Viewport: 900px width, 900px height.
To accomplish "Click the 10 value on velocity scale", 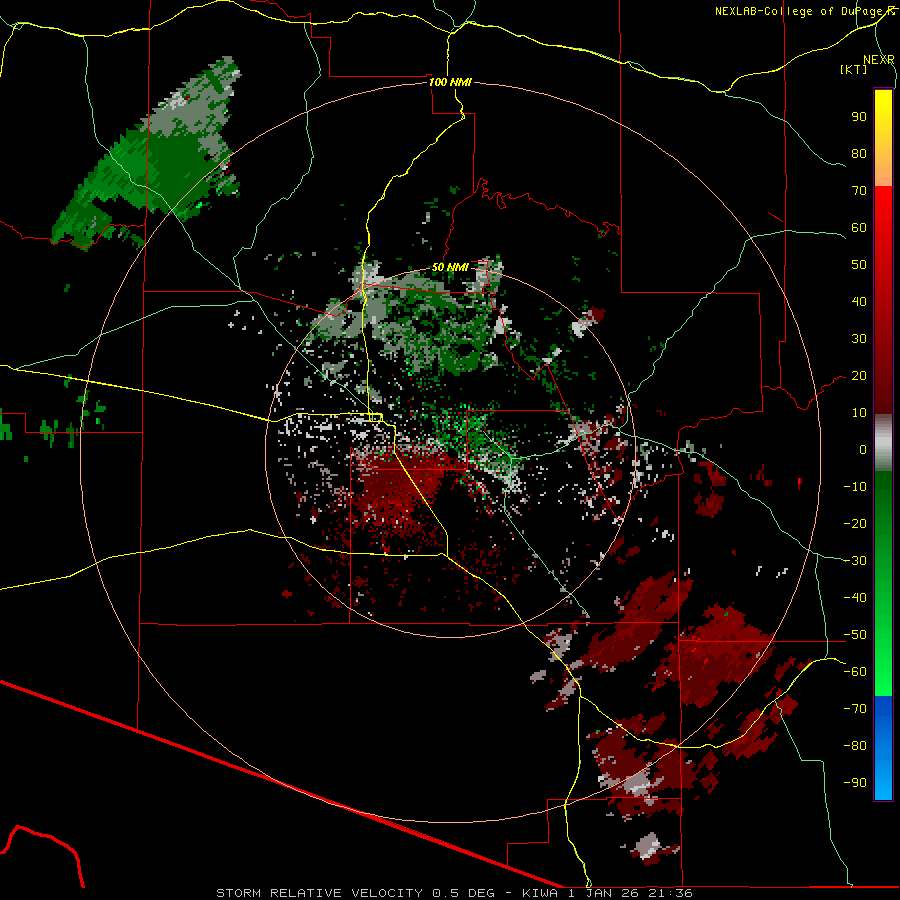I will coord(859,413).
